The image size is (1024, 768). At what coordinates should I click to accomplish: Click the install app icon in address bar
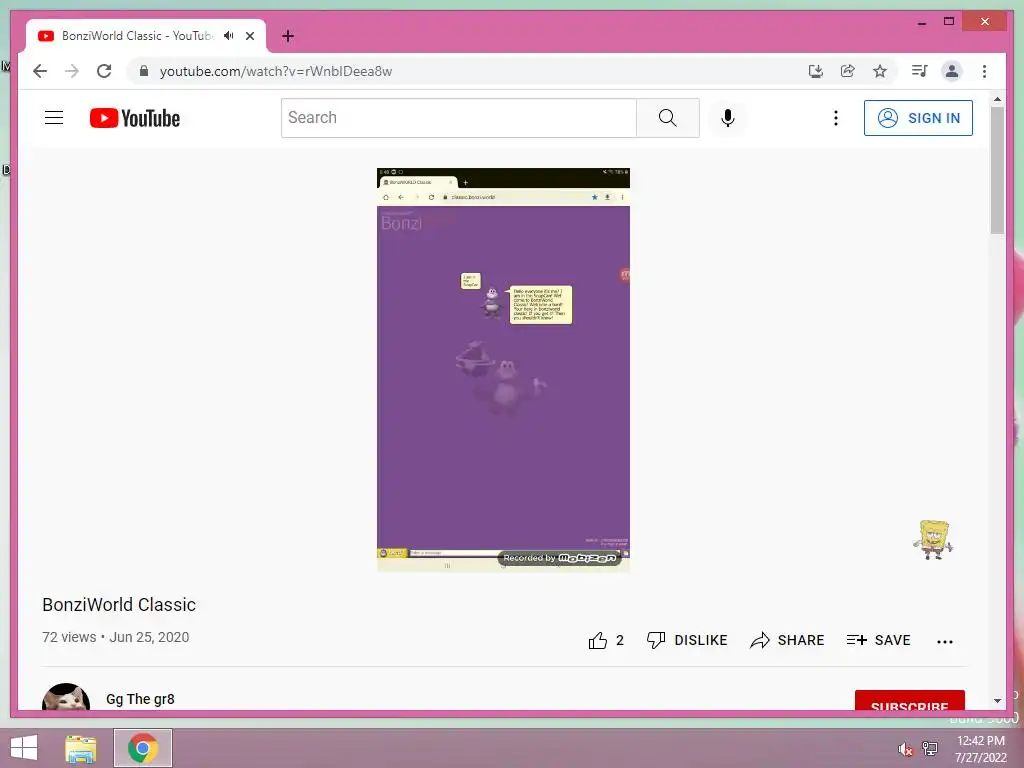click(x=815, y=71)
